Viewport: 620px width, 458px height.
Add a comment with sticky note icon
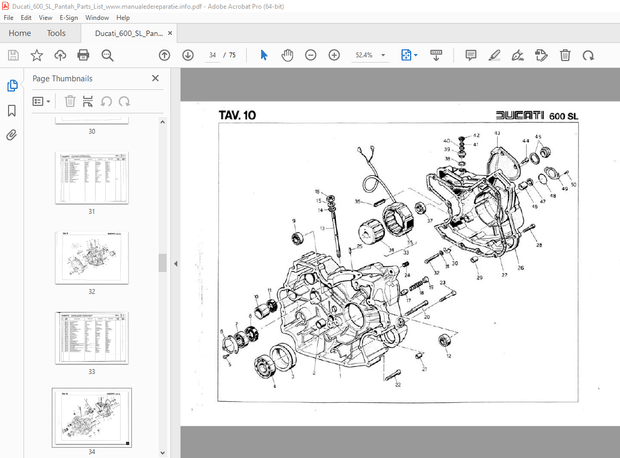471,55
